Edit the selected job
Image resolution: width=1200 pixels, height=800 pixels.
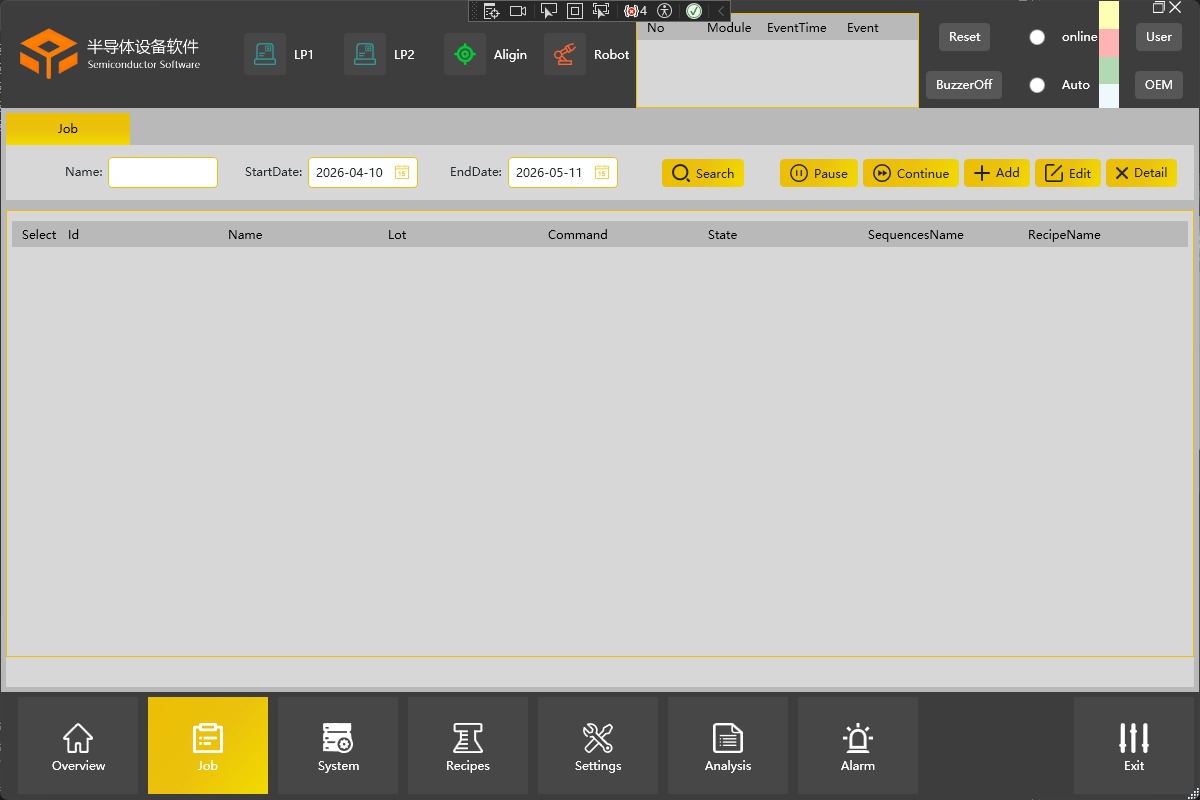pos(1068,173)
